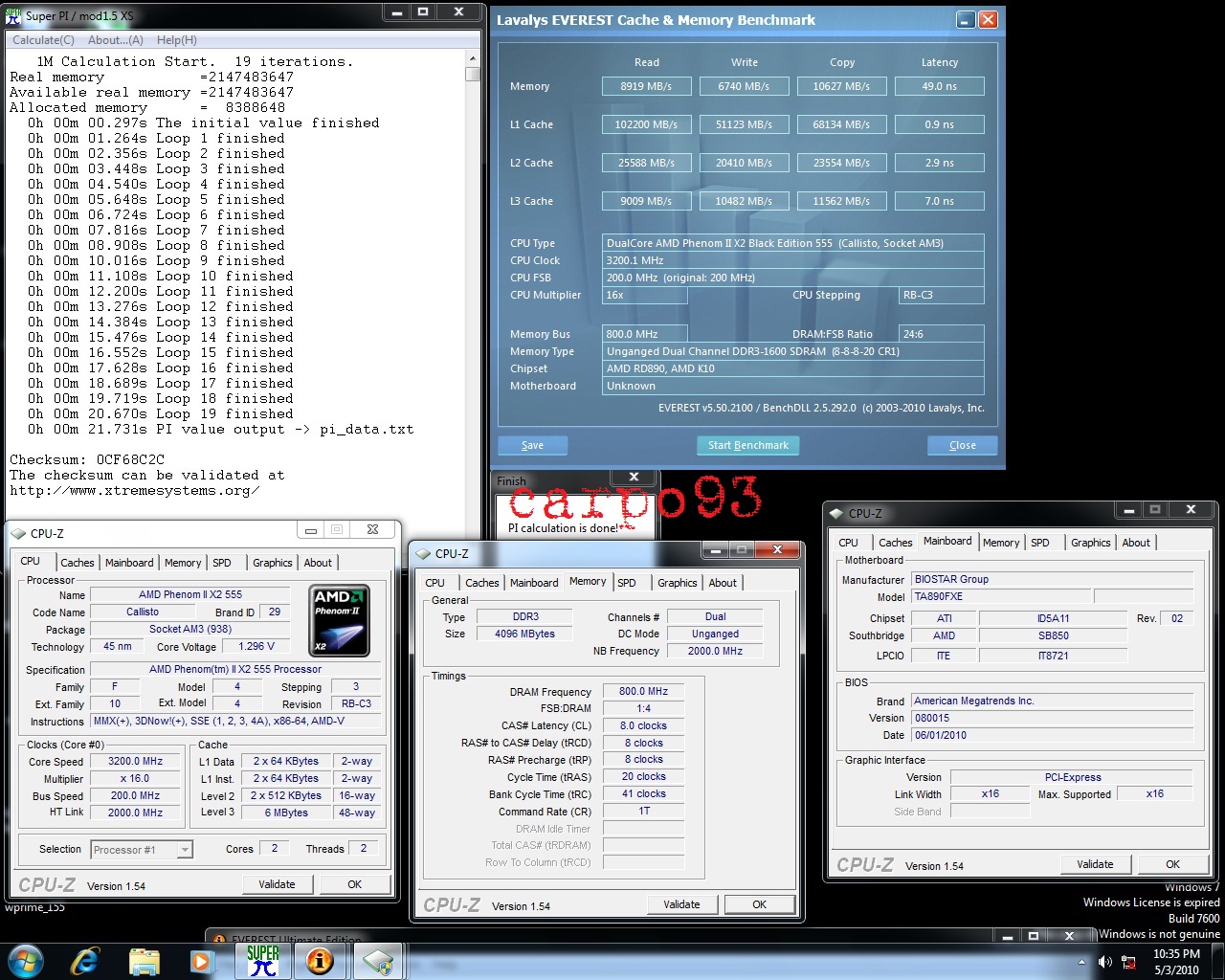Click L3 Cache Copy value 11562 MB/s

841,201
